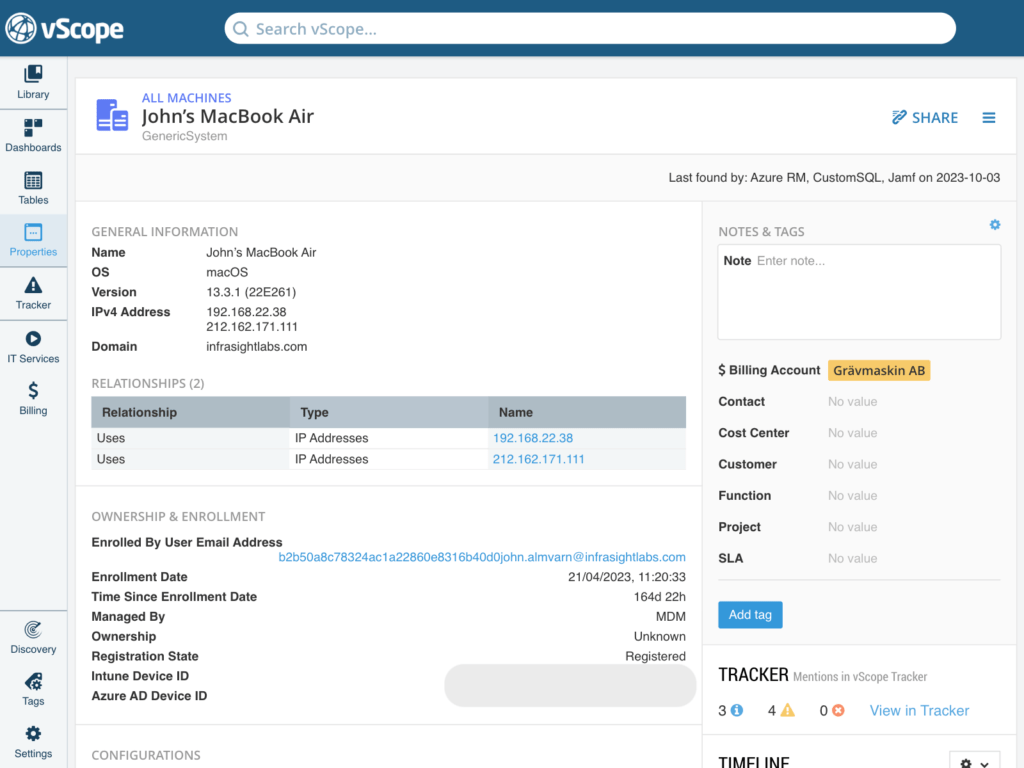Click the enrollment date 21/04/2023, 11:20:33
The height and width of the screenshot is (768, 1024).
pyautogui.click(x=627, y=577)
